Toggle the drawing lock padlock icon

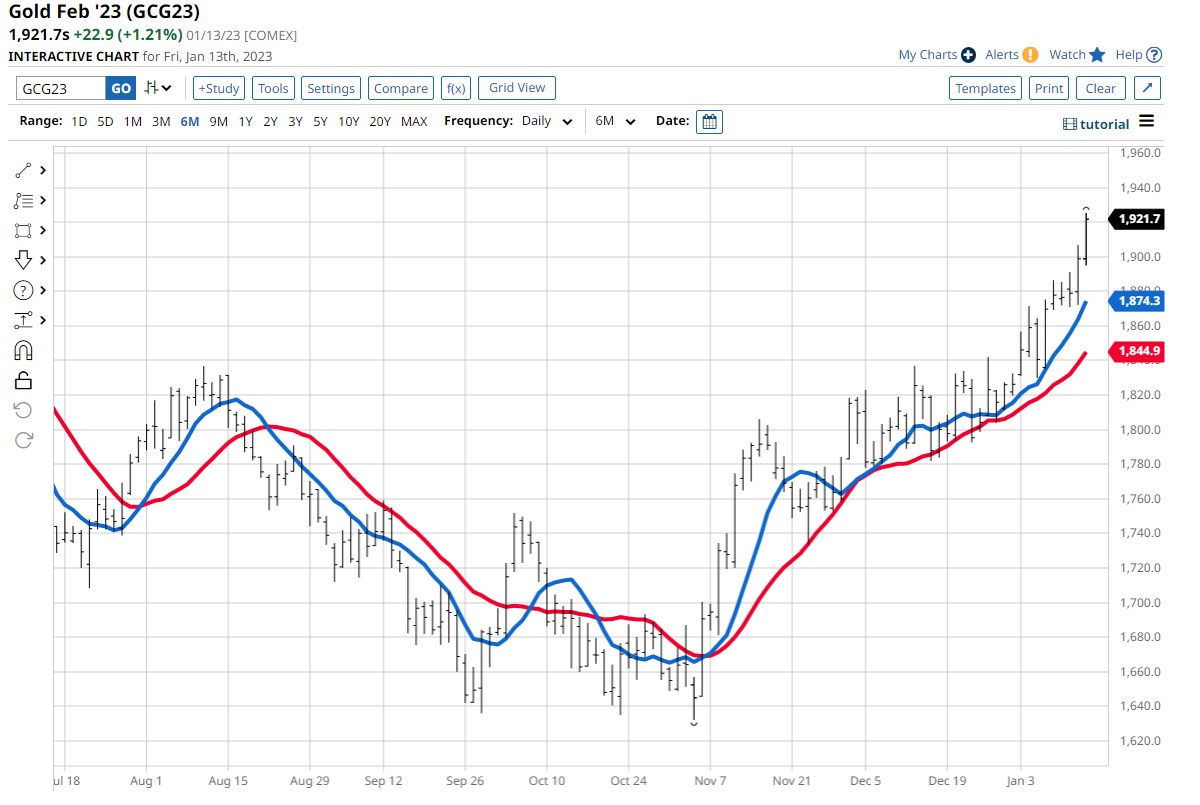tap(24, 380)
